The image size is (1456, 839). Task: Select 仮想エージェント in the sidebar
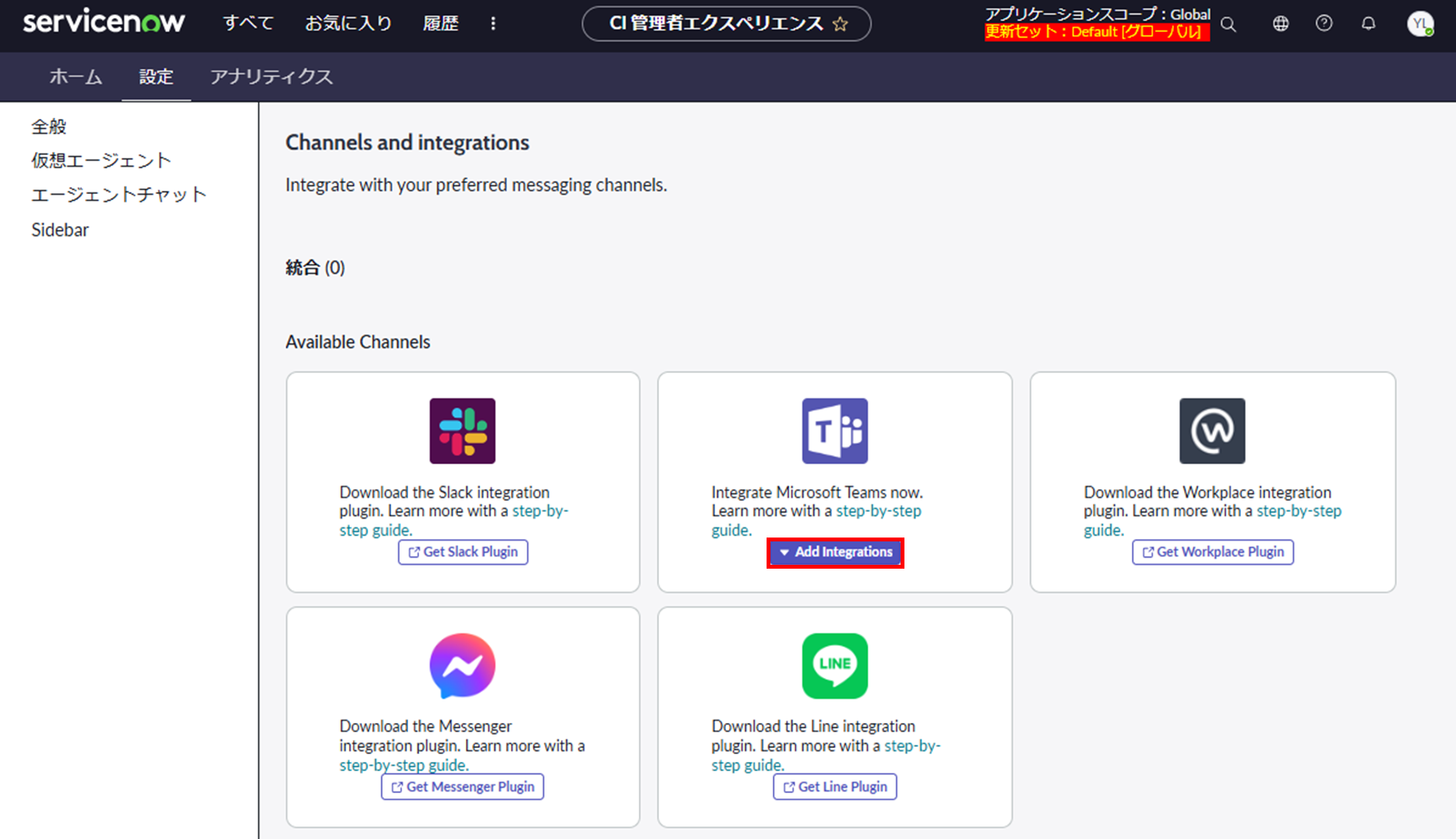[101, 160]
